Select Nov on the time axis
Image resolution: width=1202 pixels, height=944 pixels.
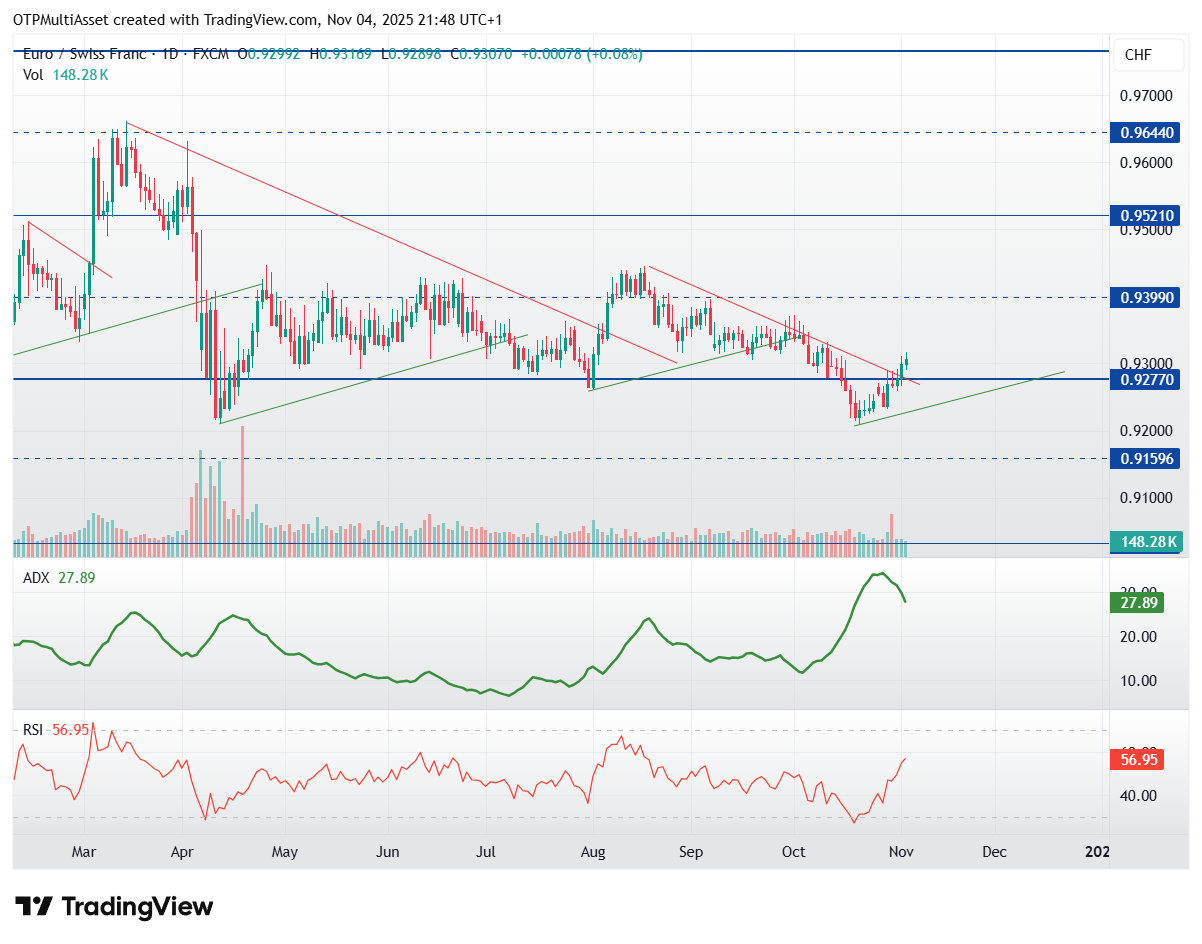click(900, 852)
